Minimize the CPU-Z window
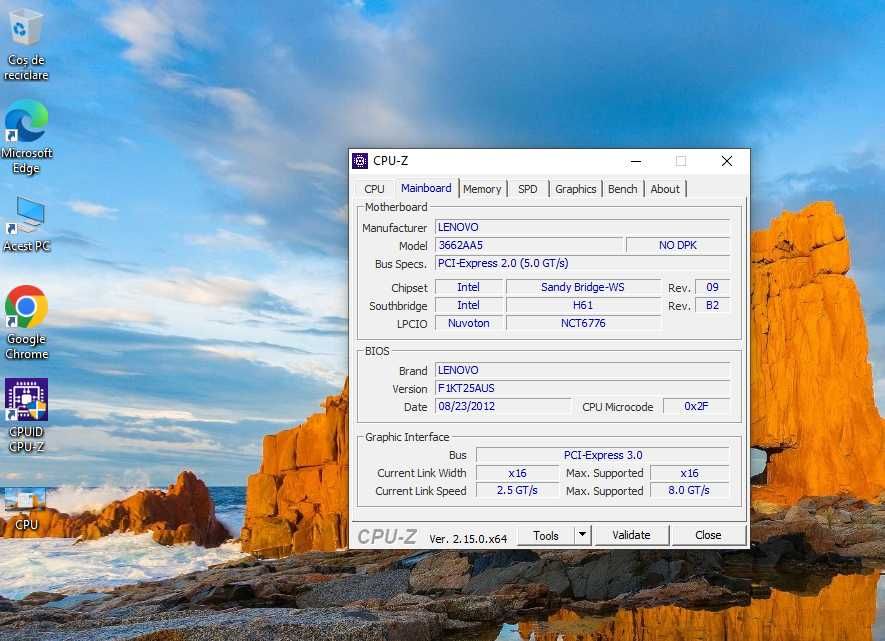The width and height of the screenshot is (885, 641). (636, 161)
